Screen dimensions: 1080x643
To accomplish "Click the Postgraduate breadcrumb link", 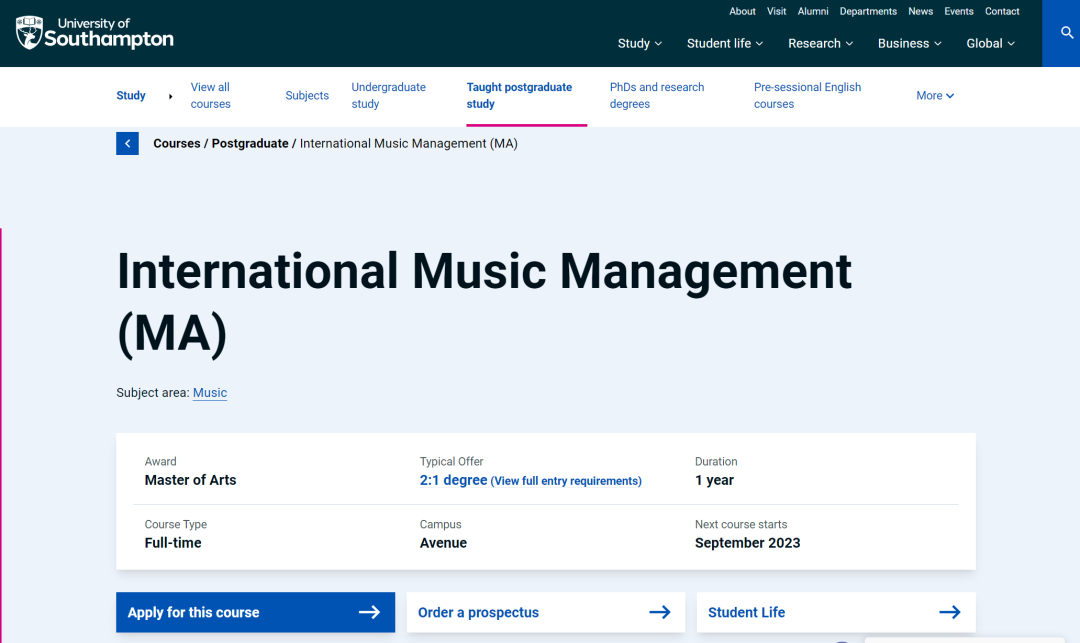I will [x=250, y=143].
